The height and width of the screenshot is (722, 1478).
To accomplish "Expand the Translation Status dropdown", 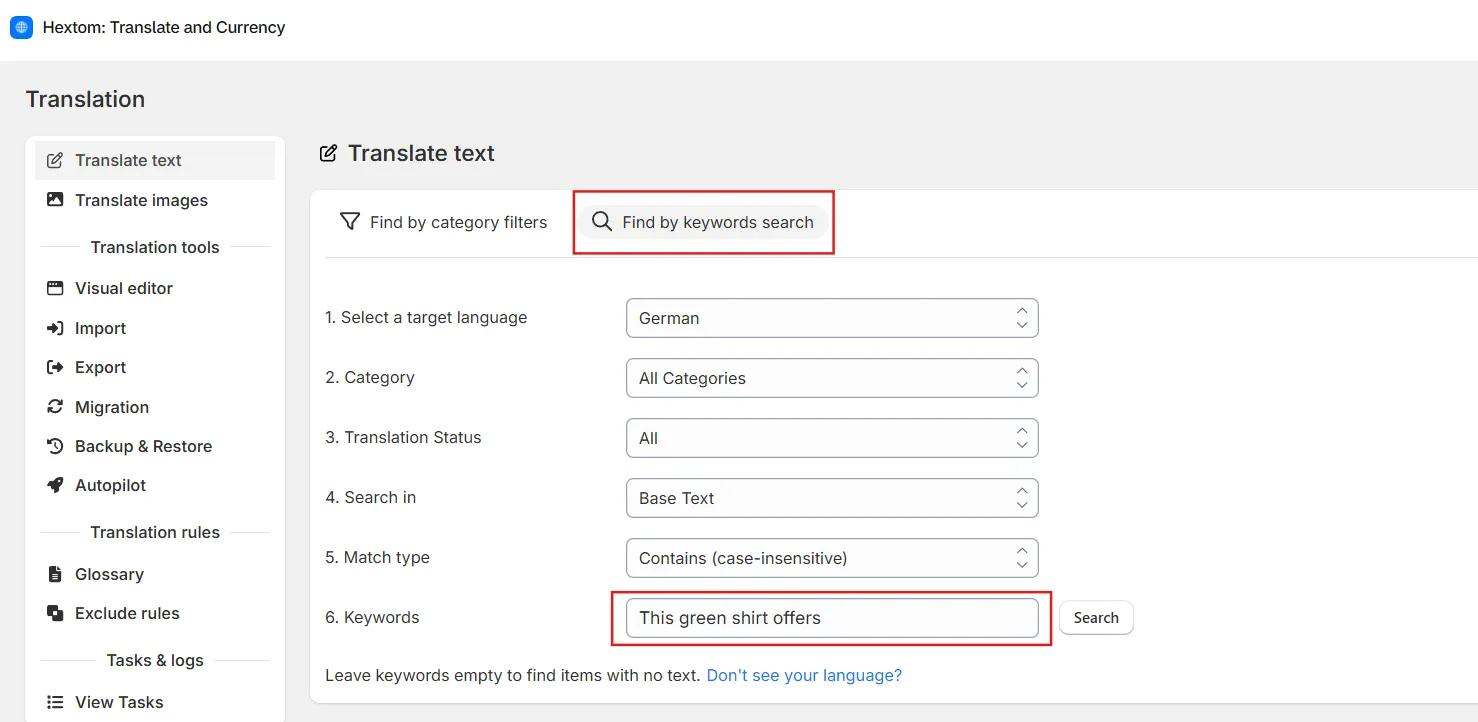I will [x=832, y=438].
